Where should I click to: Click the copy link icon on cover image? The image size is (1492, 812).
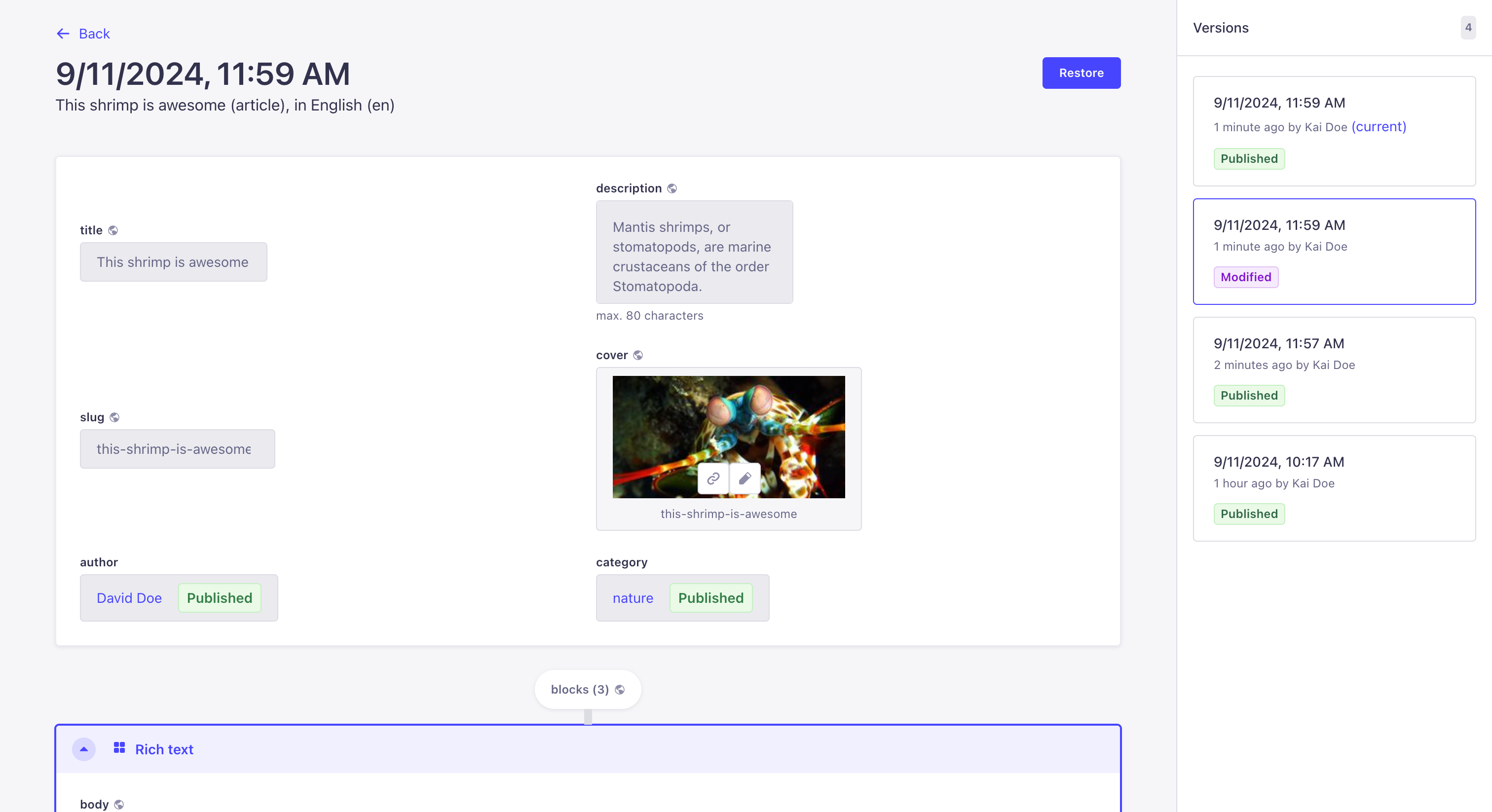tap(713, 479)
